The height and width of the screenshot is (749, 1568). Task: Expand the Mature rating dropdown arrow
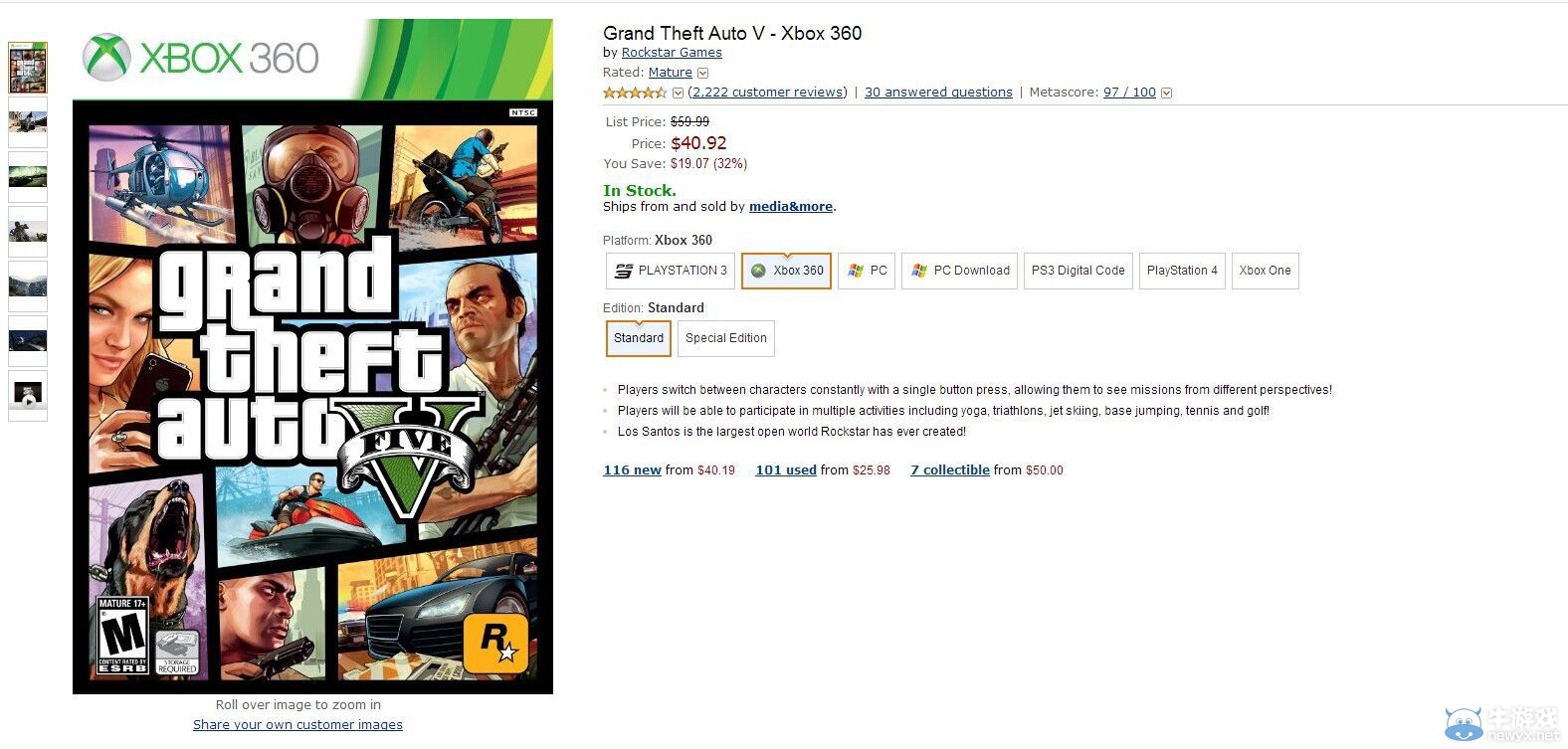(x=703, y=73)
